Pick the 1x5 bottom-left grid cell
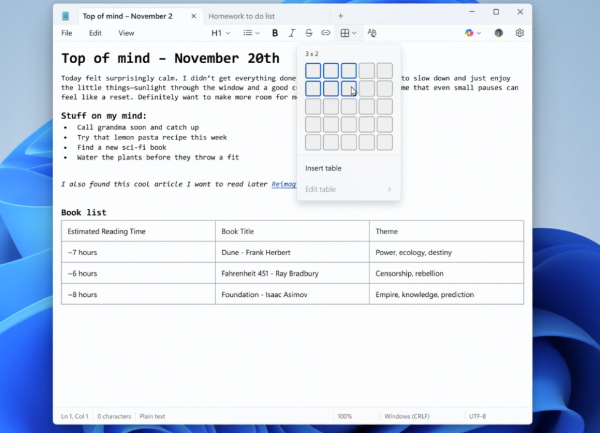The height and width of the screenshot is (433, 600). point(313,142)
